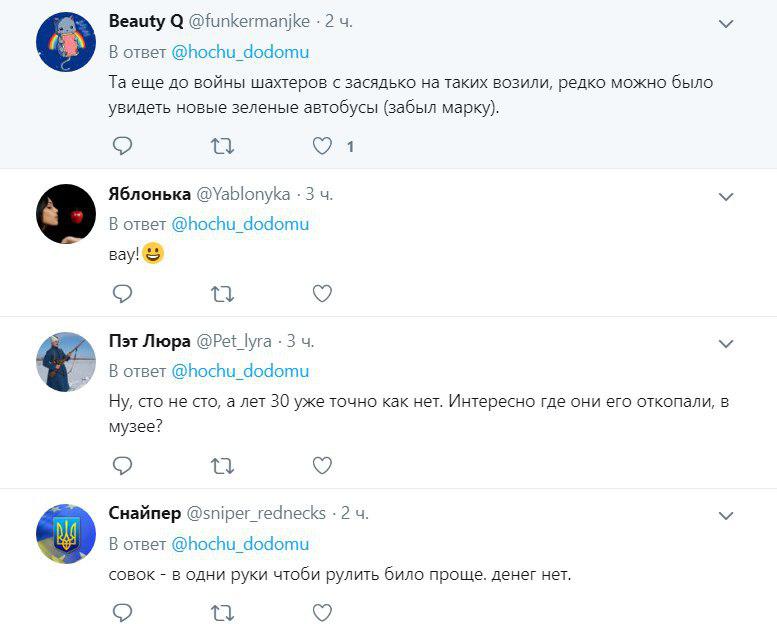This screenshot has width=777, height=624.
Task: Expand the menu chevron on Яблонька's tweet
Action: (727, 197)
